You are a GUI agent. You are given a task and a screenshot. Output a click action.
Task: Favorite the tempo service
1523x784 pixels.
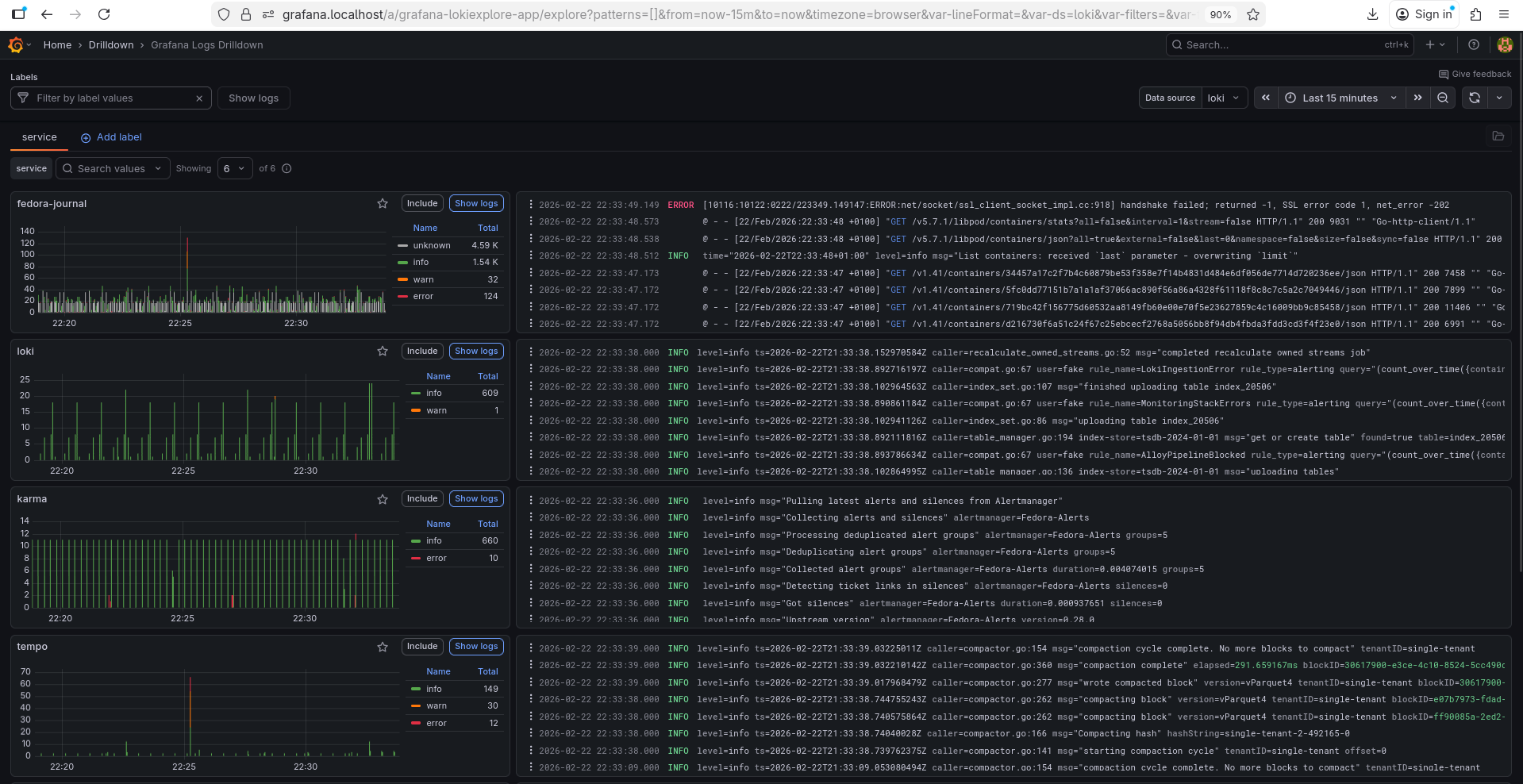click(383, 647)
